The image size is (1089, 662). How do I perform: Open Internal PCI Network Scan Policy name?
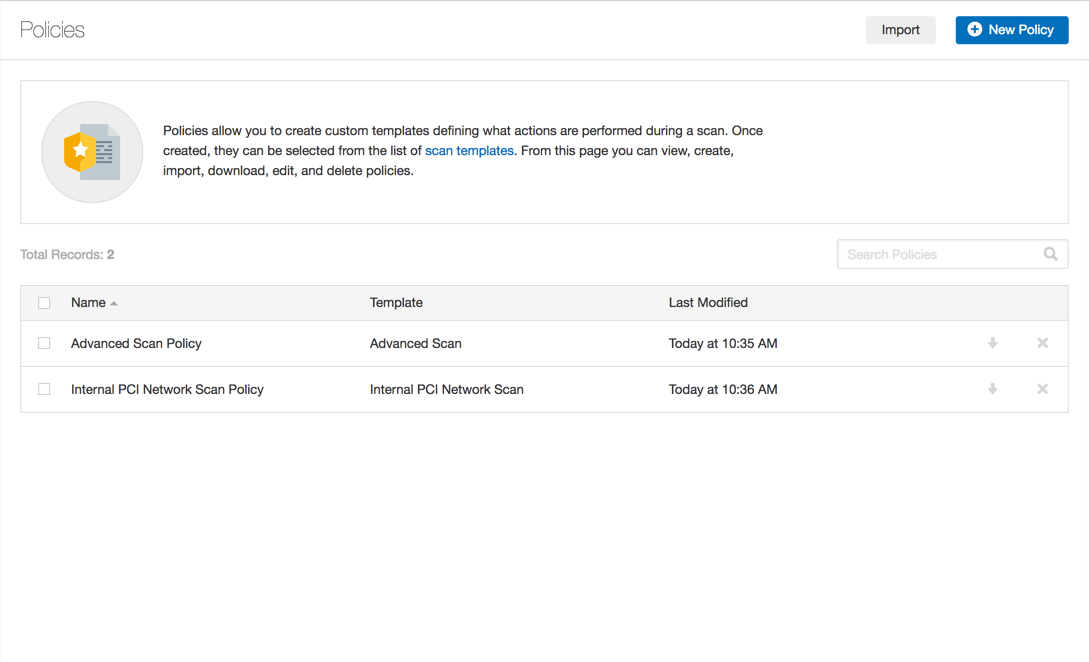[167, 389]
